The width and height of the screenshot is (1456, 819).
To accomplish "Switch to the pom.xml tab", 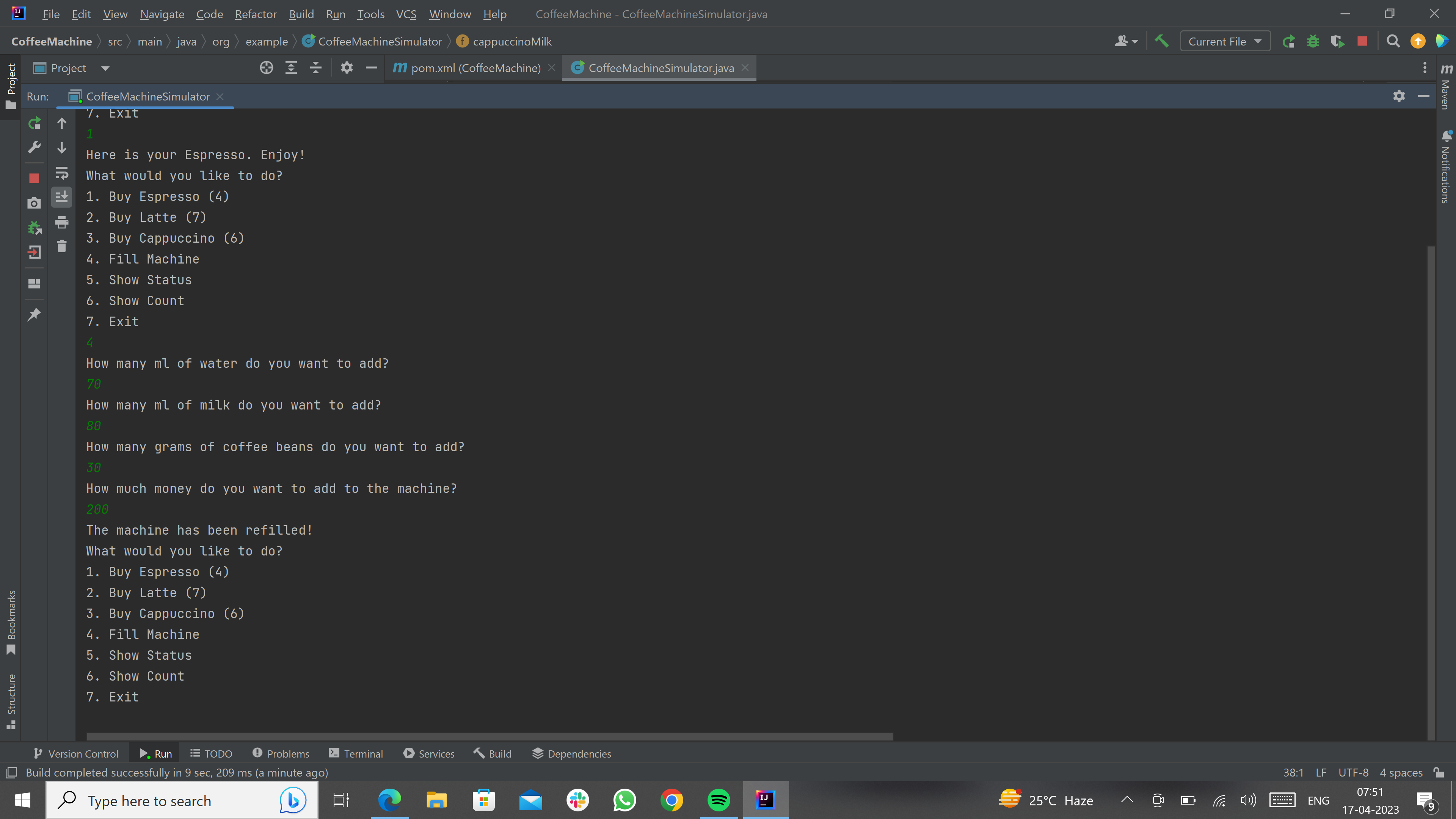I will [475, 68].
